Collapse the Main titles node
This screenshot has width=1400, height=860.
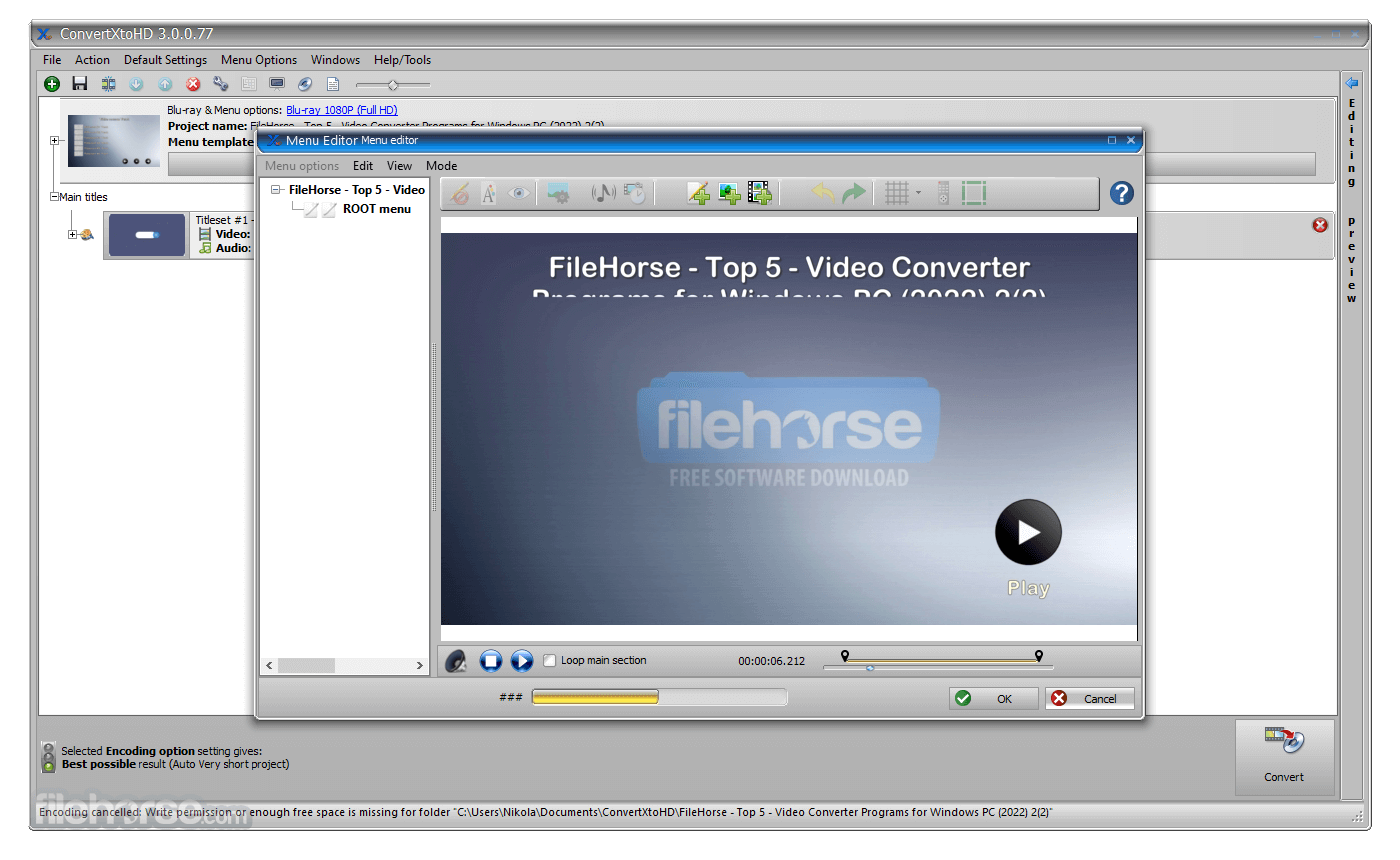point(54,197)
